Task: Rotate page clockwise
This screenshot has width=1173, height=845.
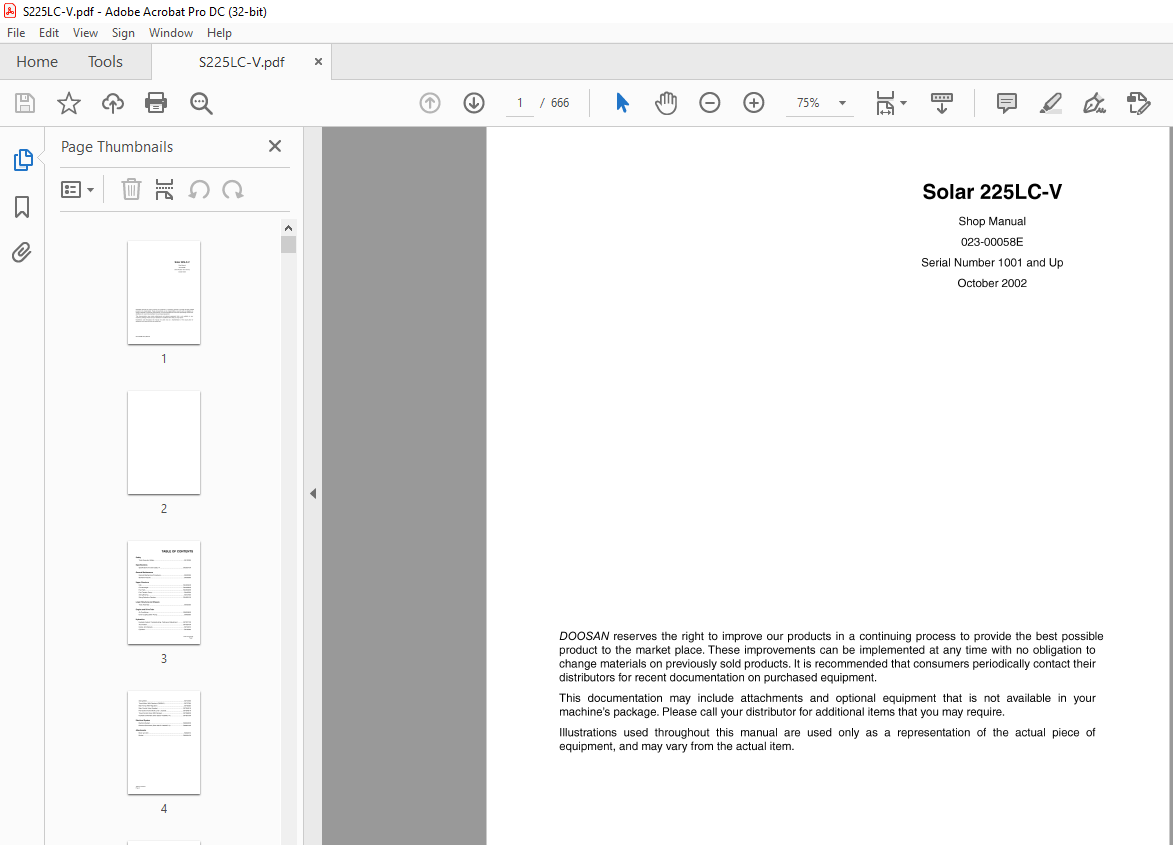Action: point(233,190)
